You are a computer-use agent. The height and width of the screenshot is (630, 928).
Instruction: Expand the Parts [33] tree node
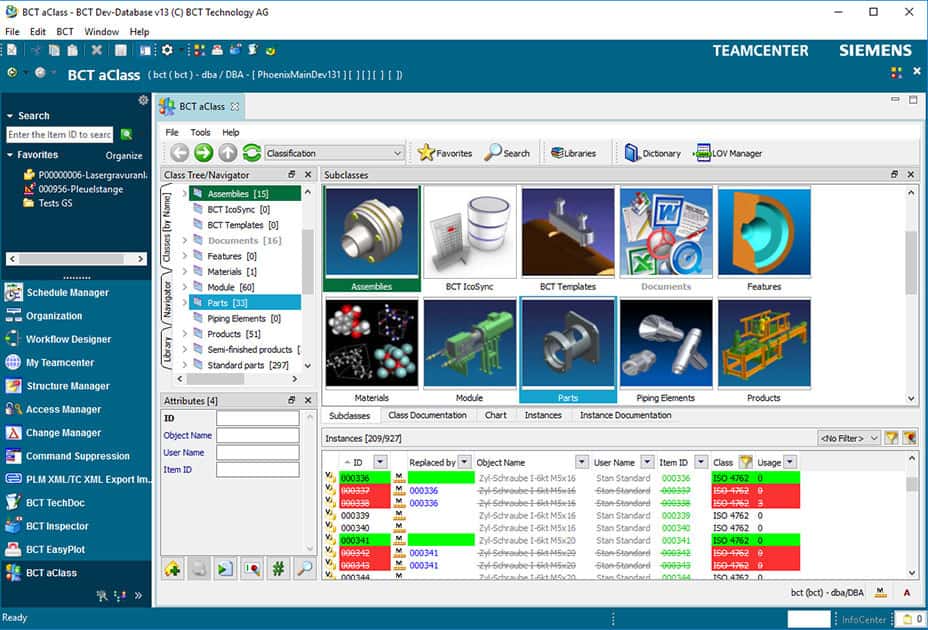pos(186,302)
